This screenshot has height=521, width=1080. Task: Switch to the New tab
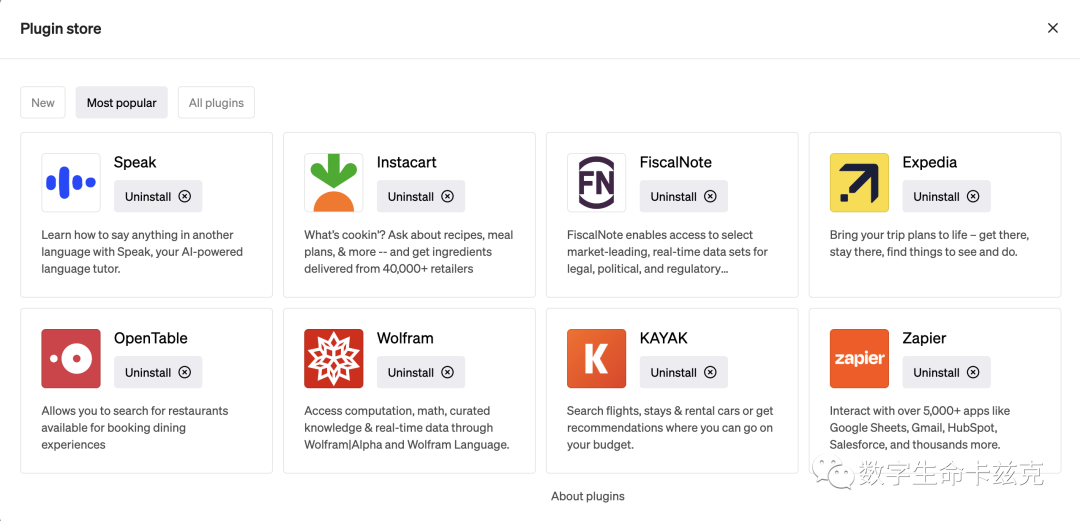pyautogui.click(x=43, y=103)
